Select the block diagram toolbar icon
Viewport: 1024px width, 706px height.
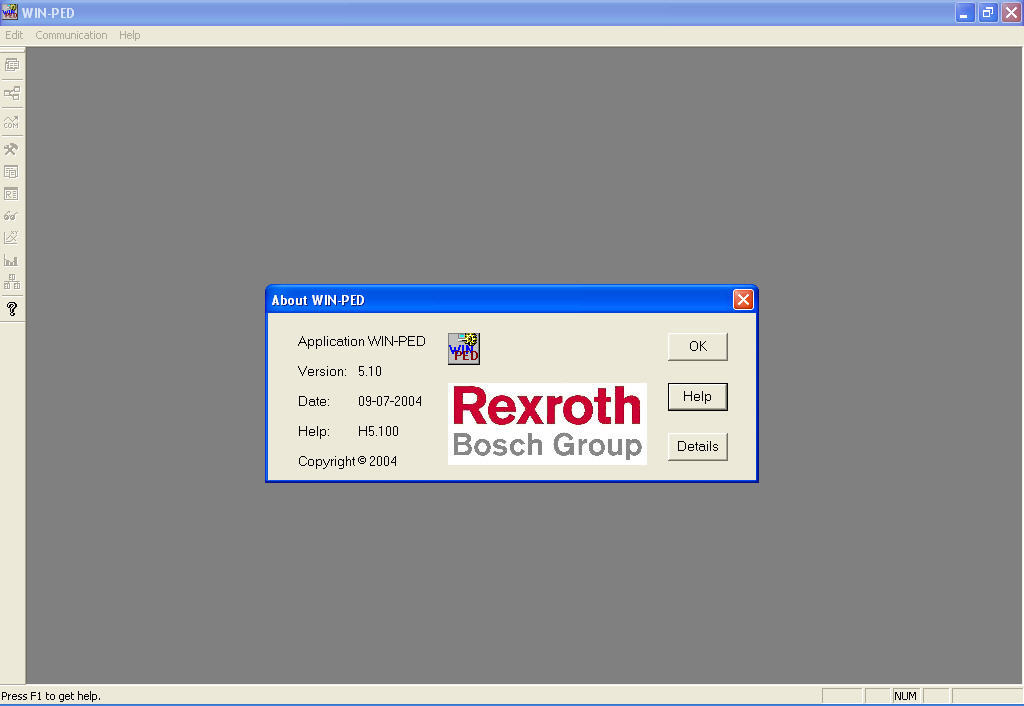point(12,281)
